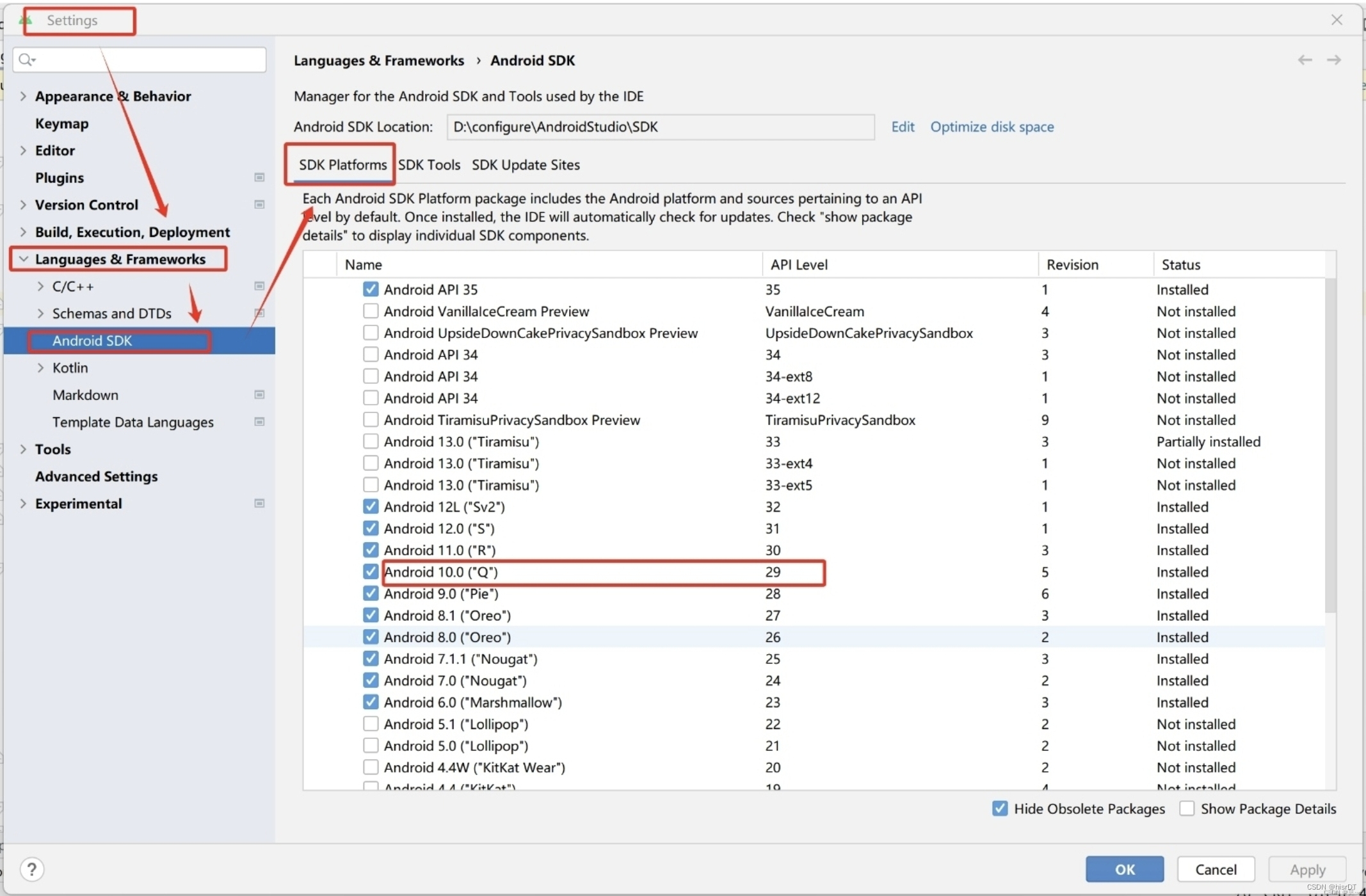Click the project-level icon next to Template Data Languages
The height and width of the screenshot is (896, 1366).
tap(259, 422)
